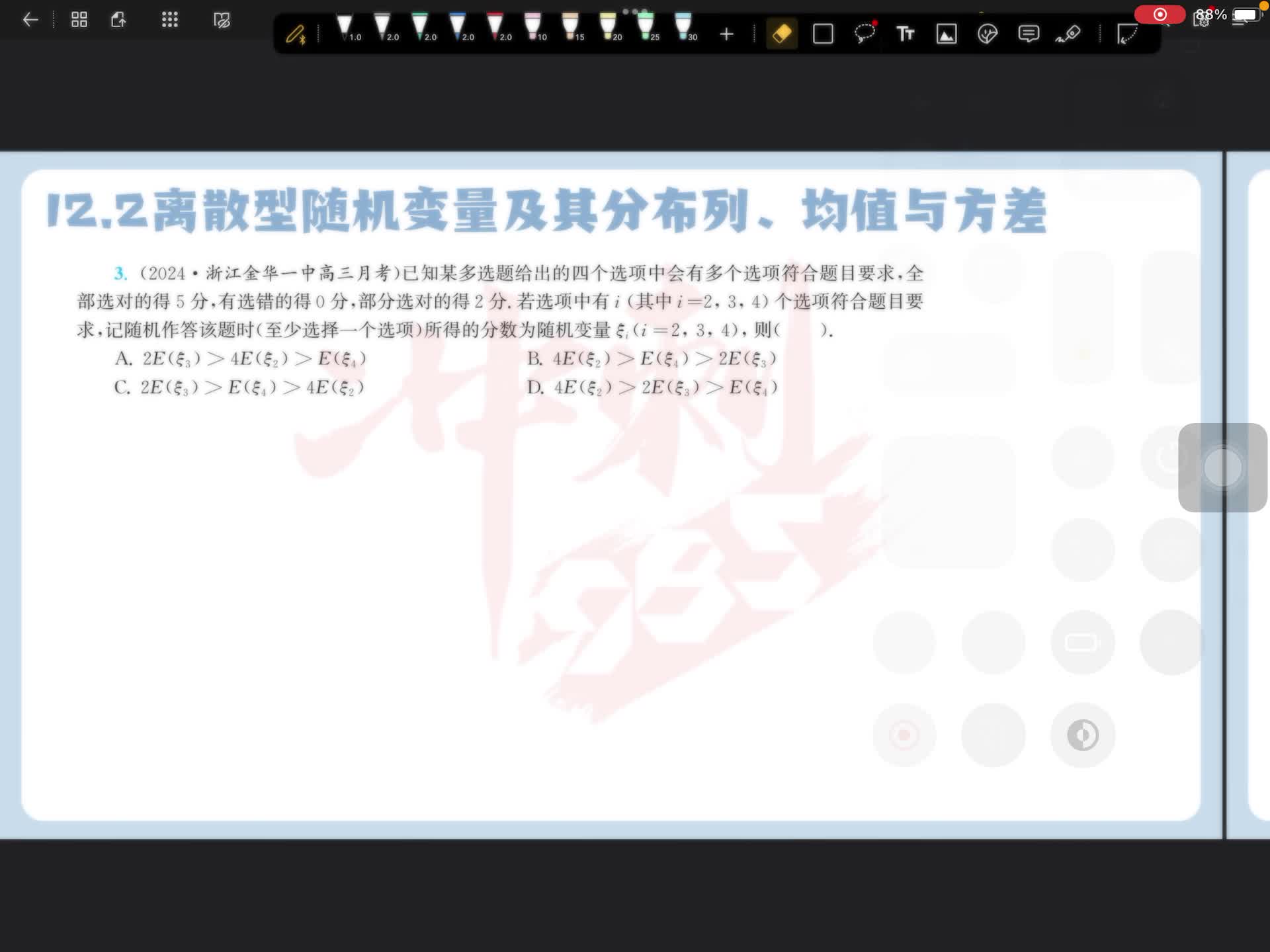Image resolution: width=1270 pixels, height=952 pixels.
Task: Select the lasso selection tool
Action: (x=865, y=33)
